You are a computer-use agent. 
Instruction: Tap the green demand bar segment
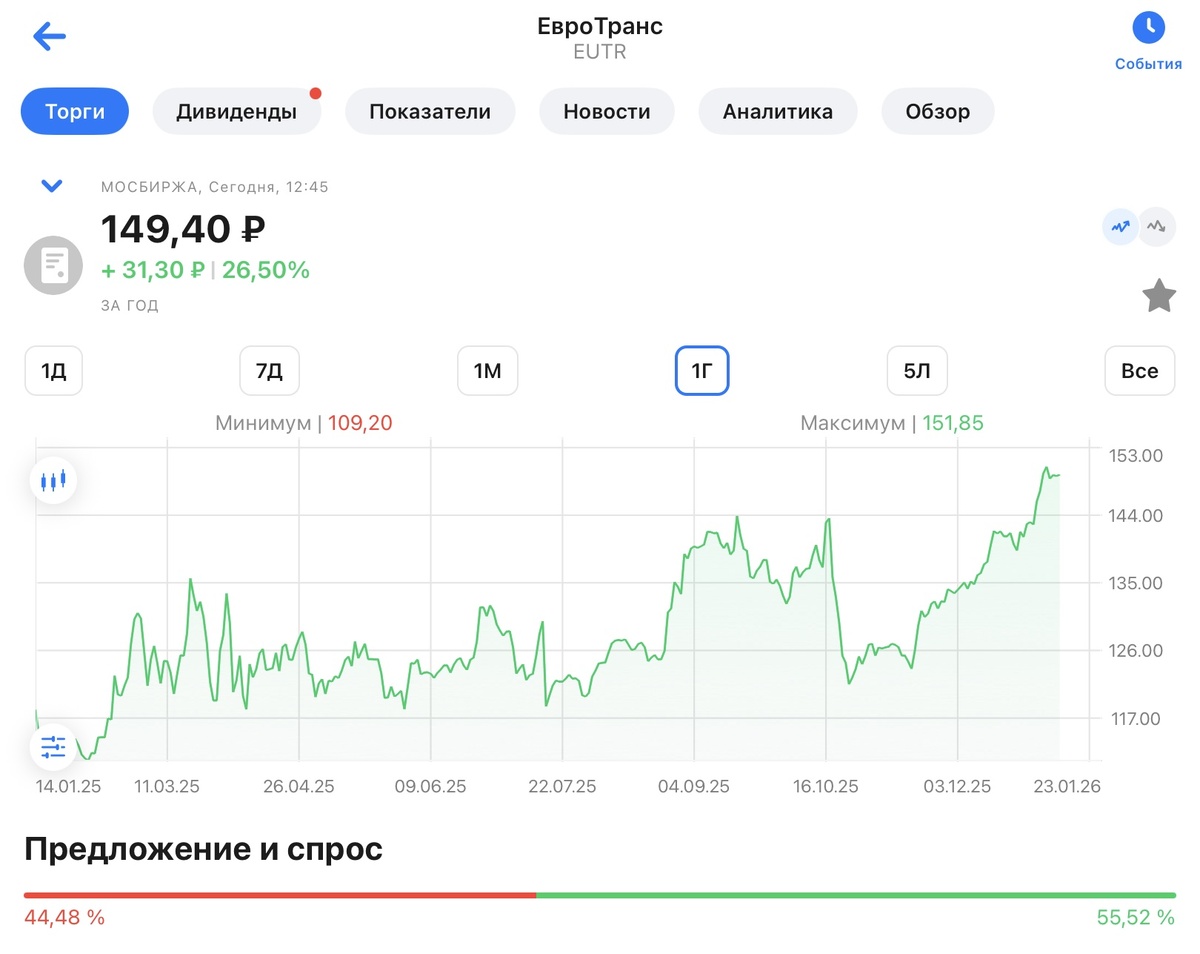[x=856, y=895]
